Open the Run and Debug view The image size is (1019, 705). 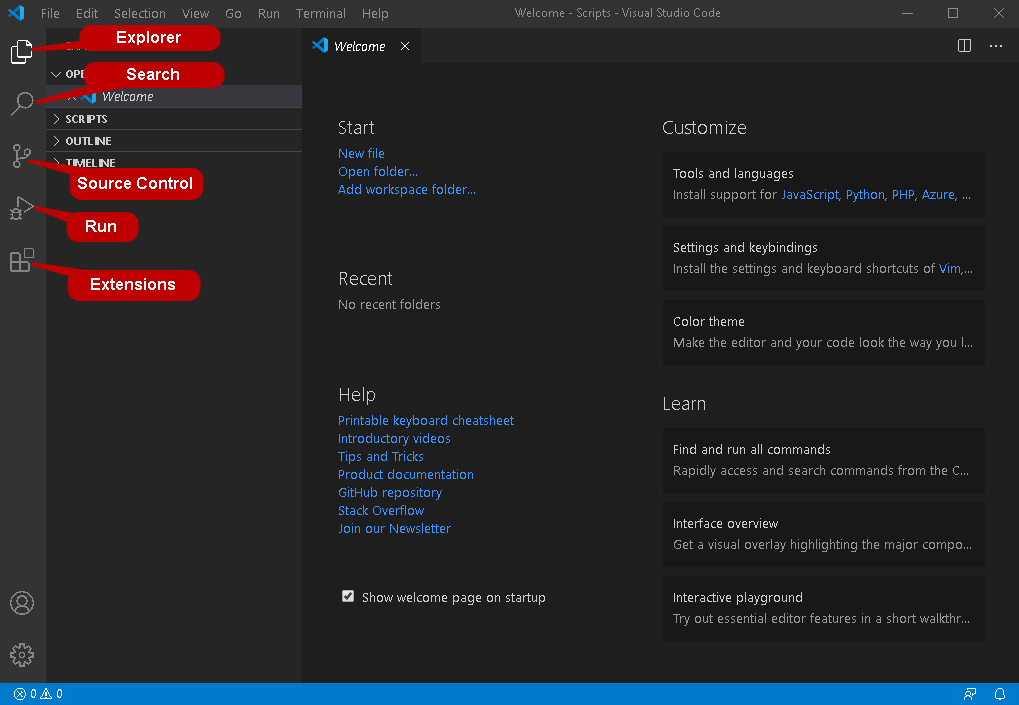[21, 208]
